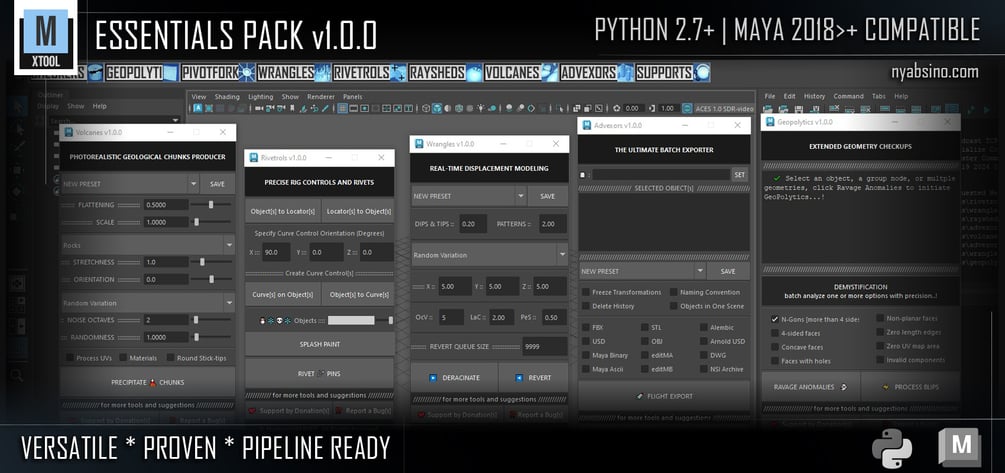The height and width of the screenshot is (473, 1005).
Task: Open the viewport Renderer menu
Action: 321,97
